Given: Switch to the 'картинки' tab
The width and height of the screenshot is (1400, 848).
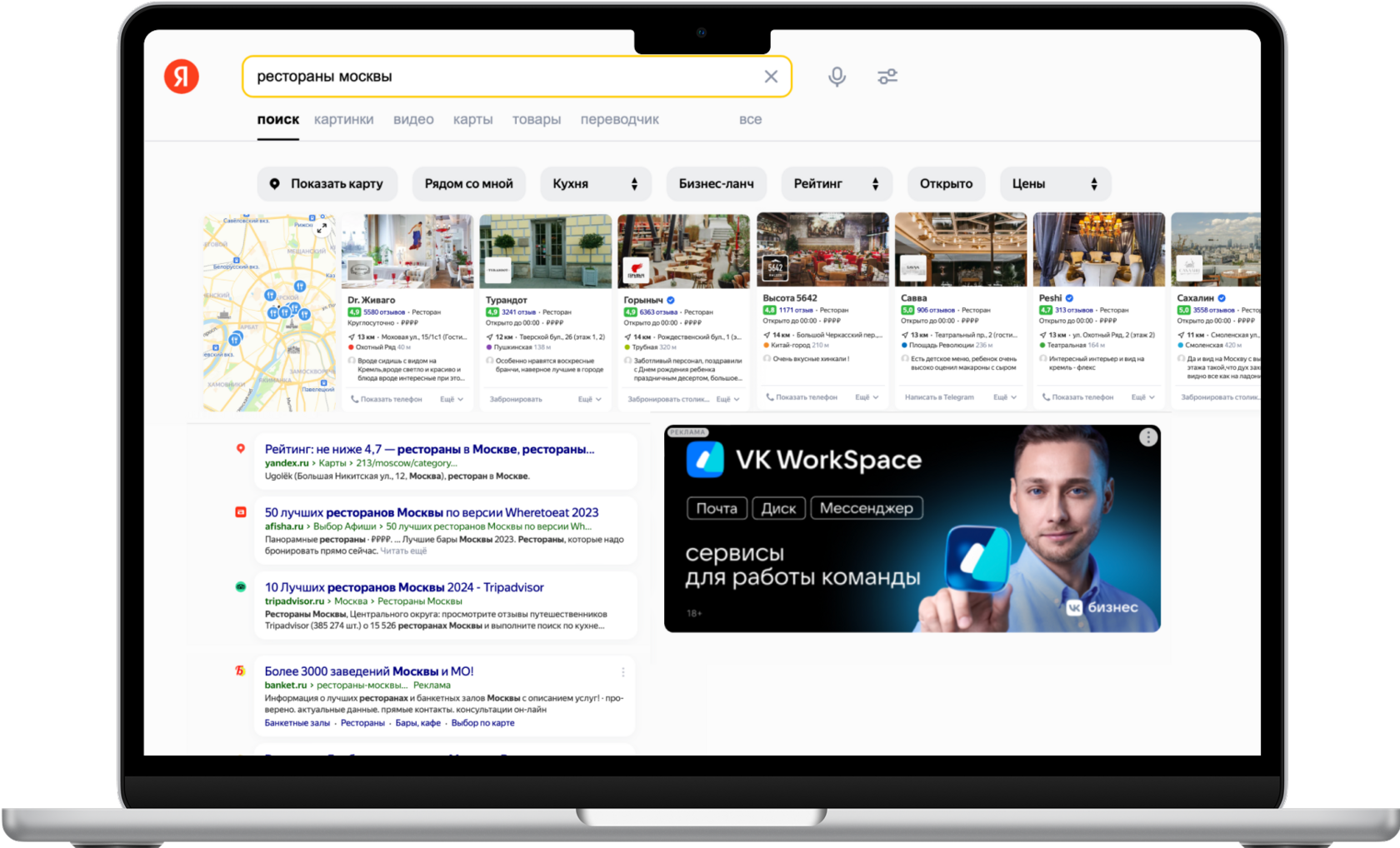Looking at the screenshot, I should tap(343, 119).
